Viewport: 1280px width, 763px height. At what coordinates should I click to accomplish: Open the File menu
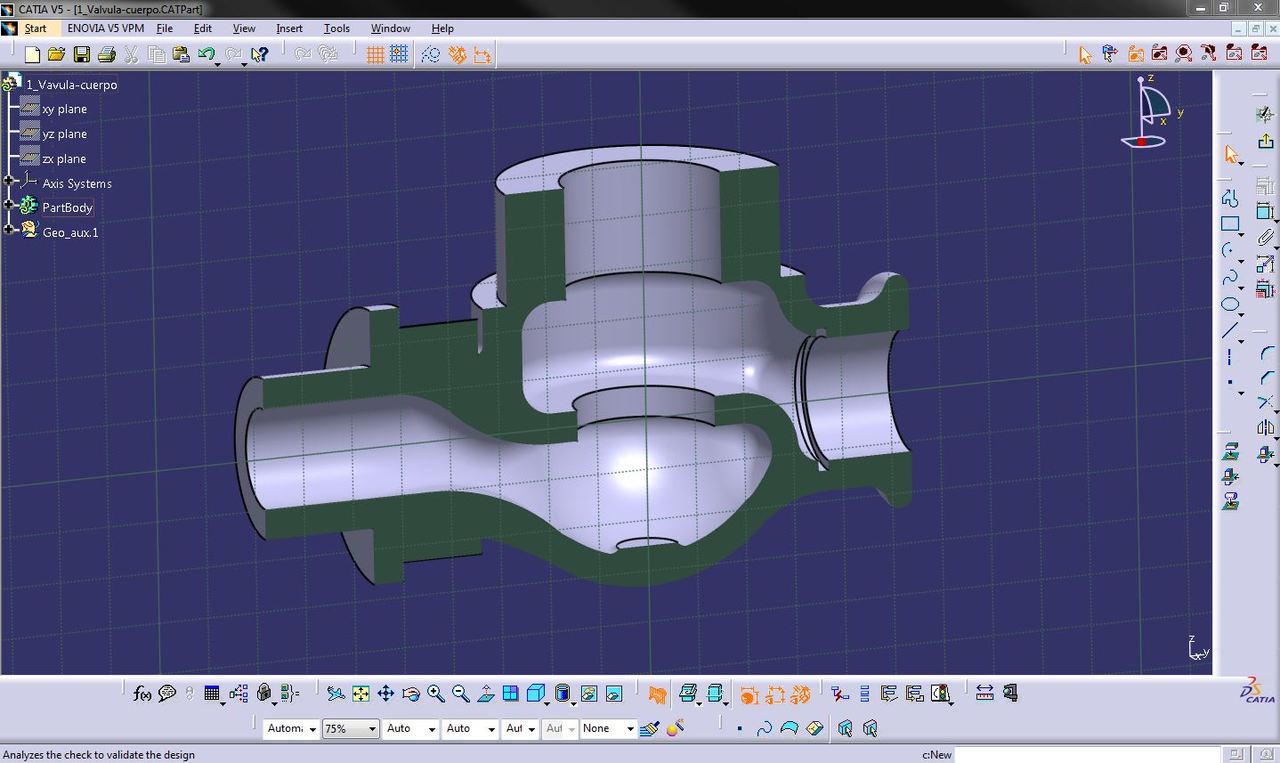165,28
